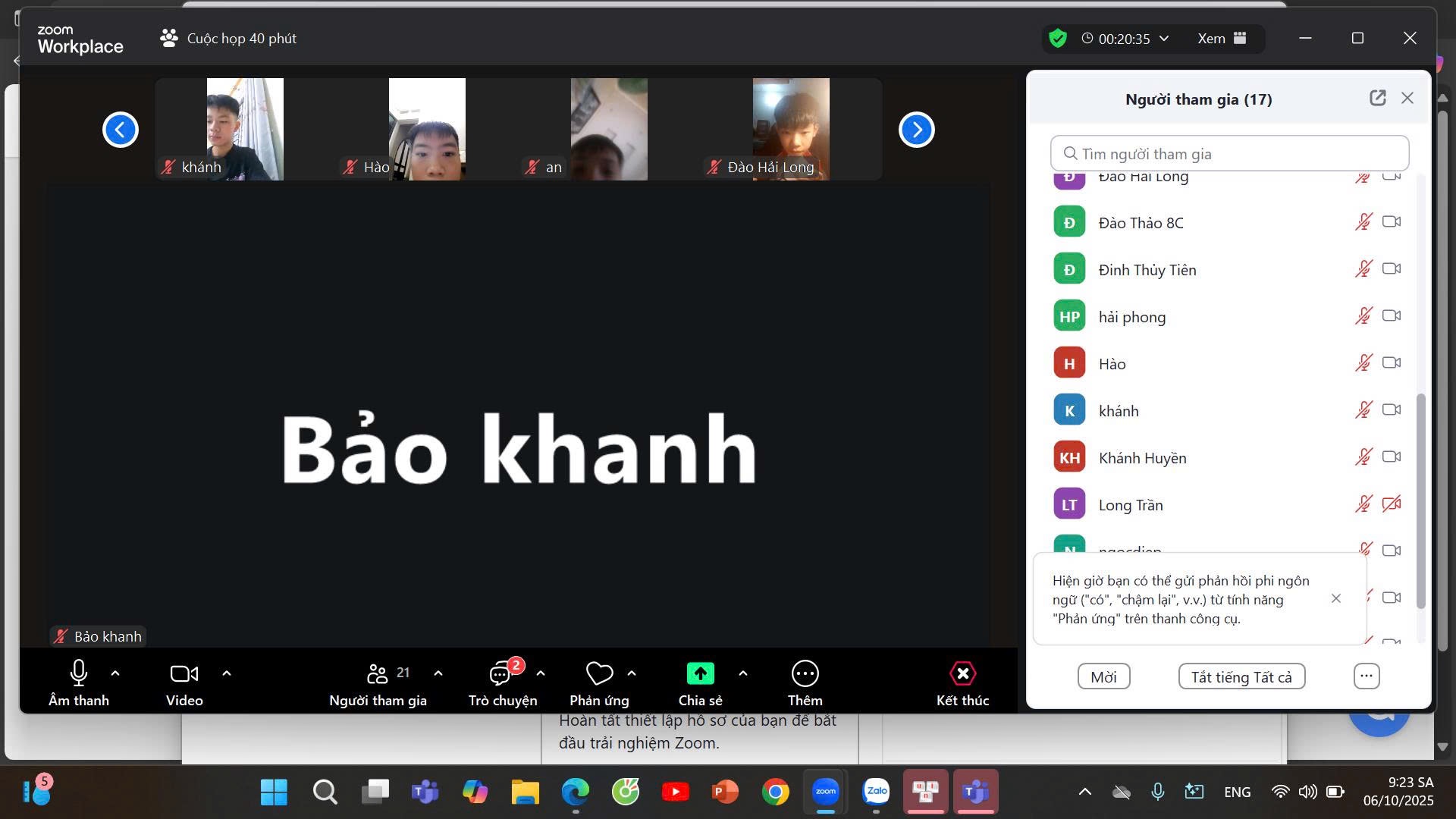
Task: Open the Phản ứng reactions heart icon
Action: [x=599, y=673]
